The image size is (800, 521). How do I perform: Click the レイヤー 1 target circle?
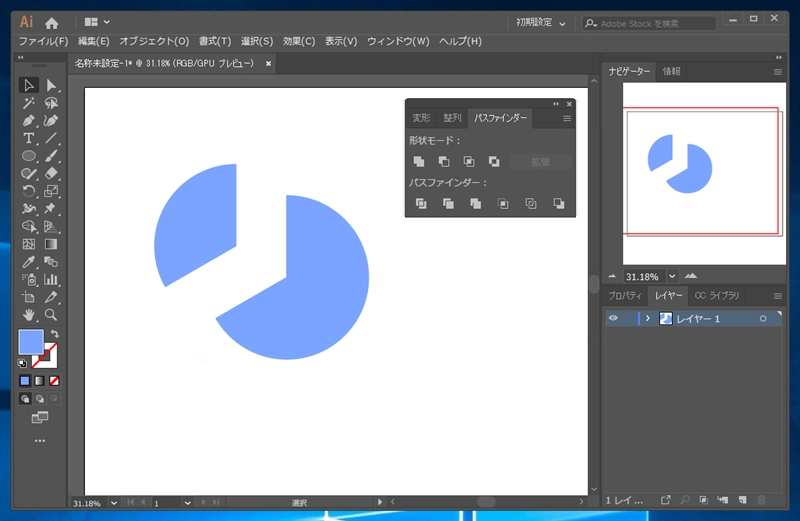(x=763, y=318)
